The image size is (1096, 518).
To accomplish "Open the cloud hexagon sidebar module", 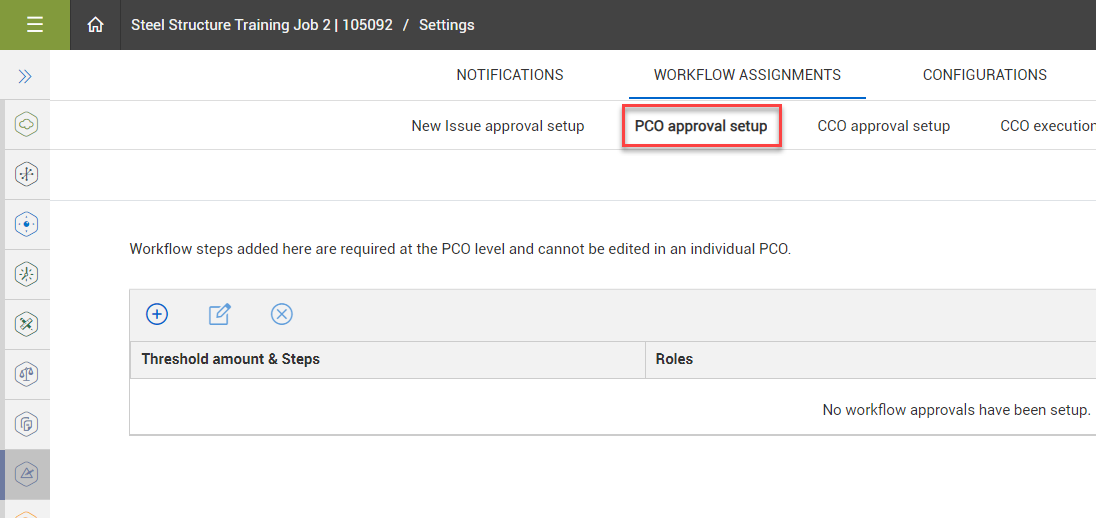I will pos(27,124).
